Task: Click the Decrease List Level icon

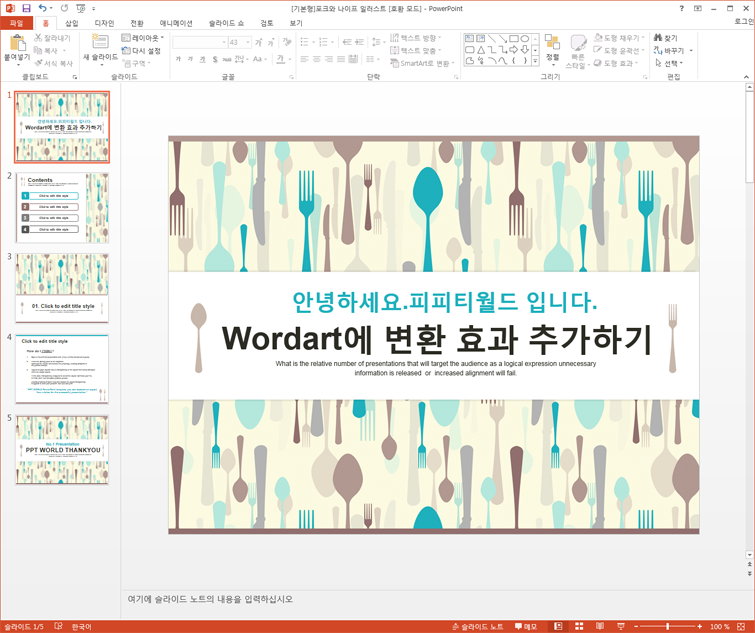Action: point(347,42)
